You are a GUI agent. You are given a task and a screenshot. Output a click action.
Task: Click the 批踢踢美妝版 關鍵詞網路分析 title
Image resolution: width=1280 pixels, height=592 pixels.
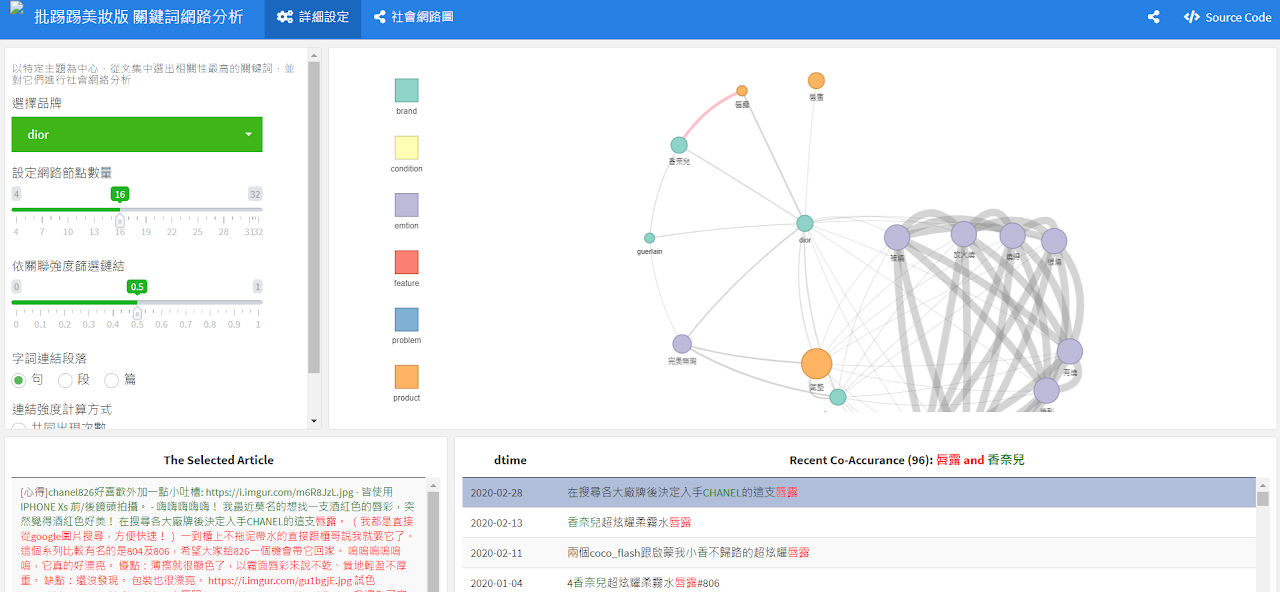(x=138, y=17)
